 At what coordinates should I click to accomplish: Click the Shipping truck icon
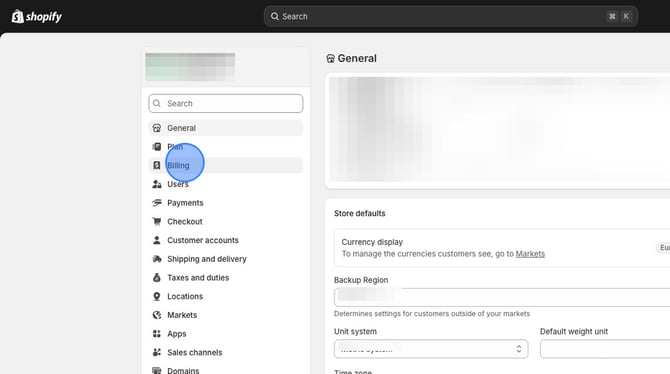(x=157, y=259)
